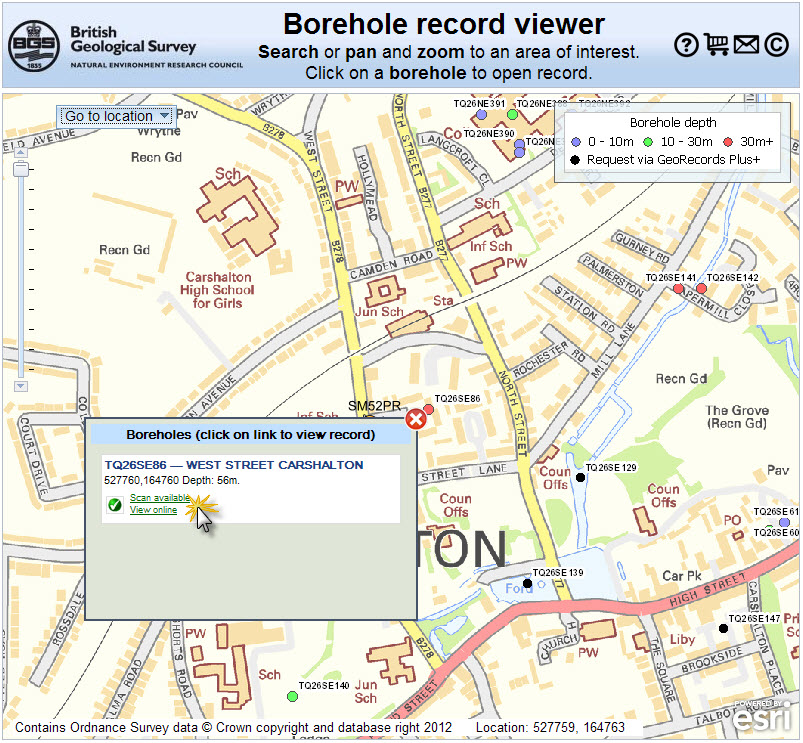Click the blue TQ26NE391 borehole marker
The width and height of the screenshot is (803, 743).
[x=481, y=115]
